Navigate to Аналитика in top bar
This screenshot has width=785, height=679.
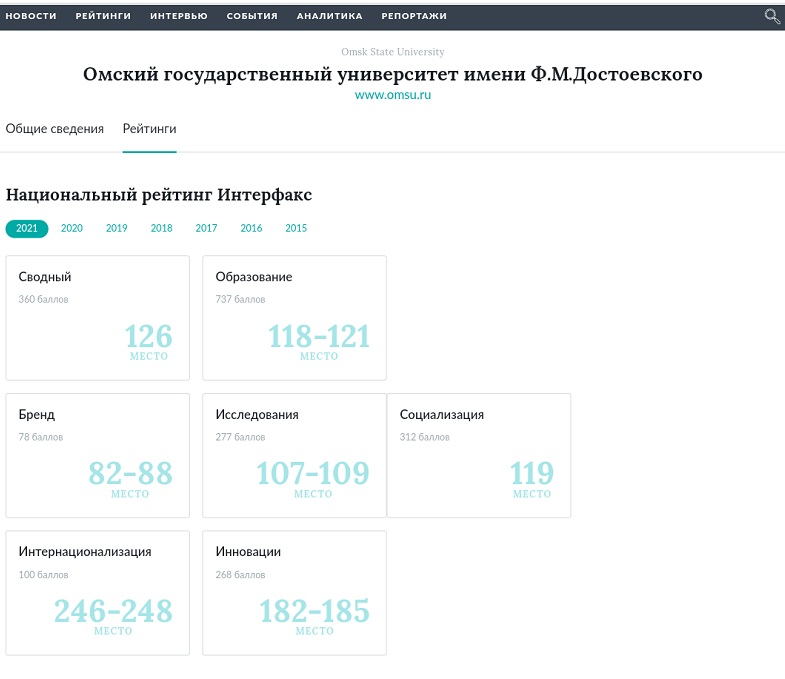coord(329,16)
